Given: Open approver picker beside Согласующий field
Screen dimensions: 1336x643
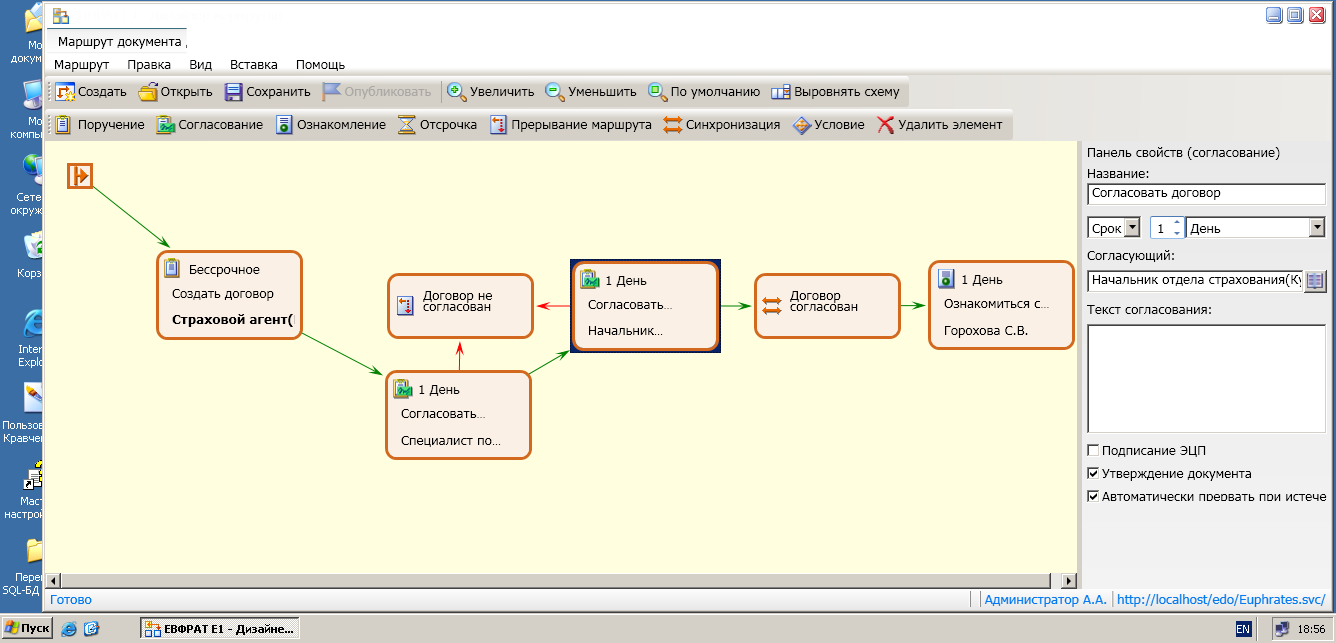Looking at the screenshot, I should pyautogui.click(x=1315, y=281).
